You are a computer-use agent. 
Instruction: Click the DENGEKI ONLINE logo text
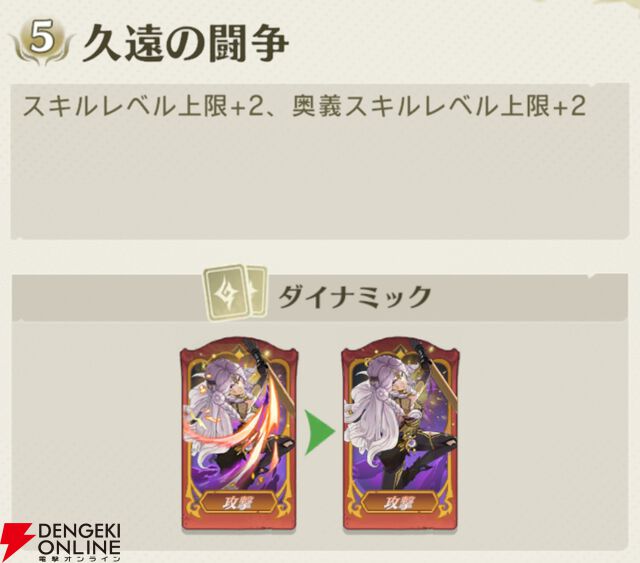80,539
